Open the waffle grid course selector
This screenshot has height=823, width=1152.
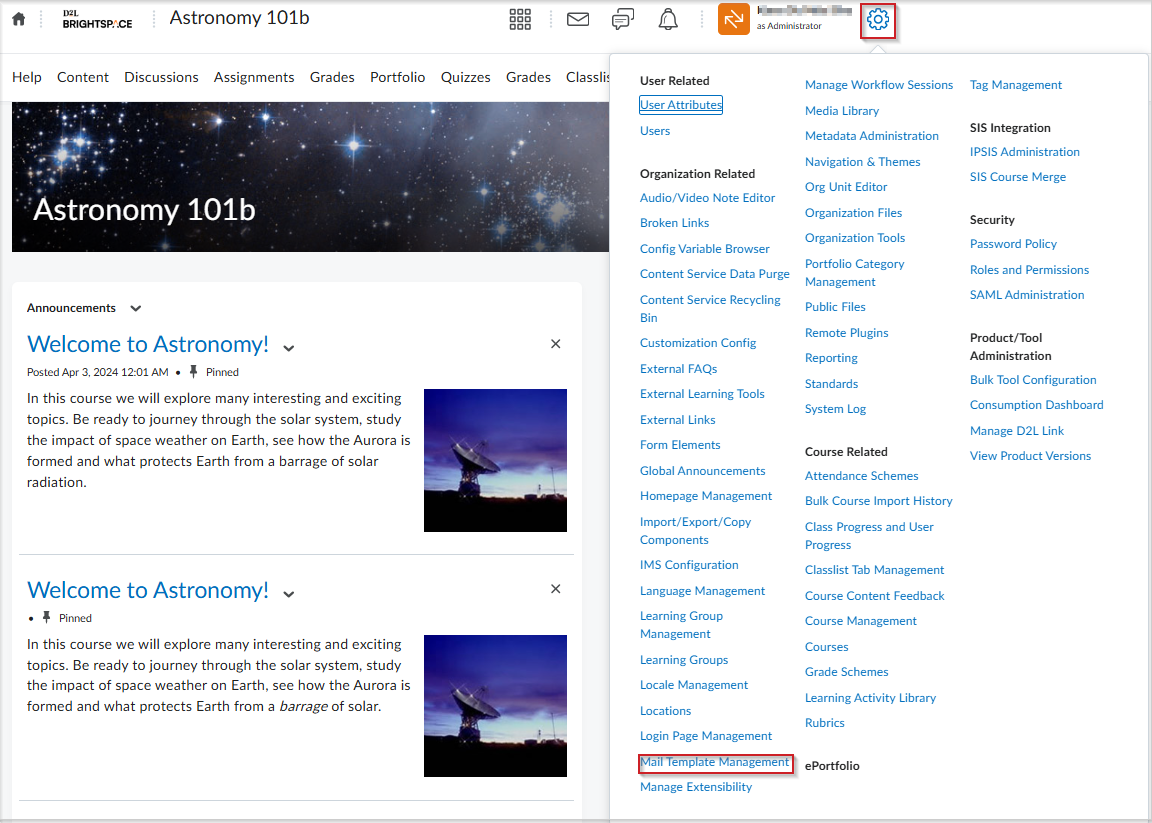520,18
